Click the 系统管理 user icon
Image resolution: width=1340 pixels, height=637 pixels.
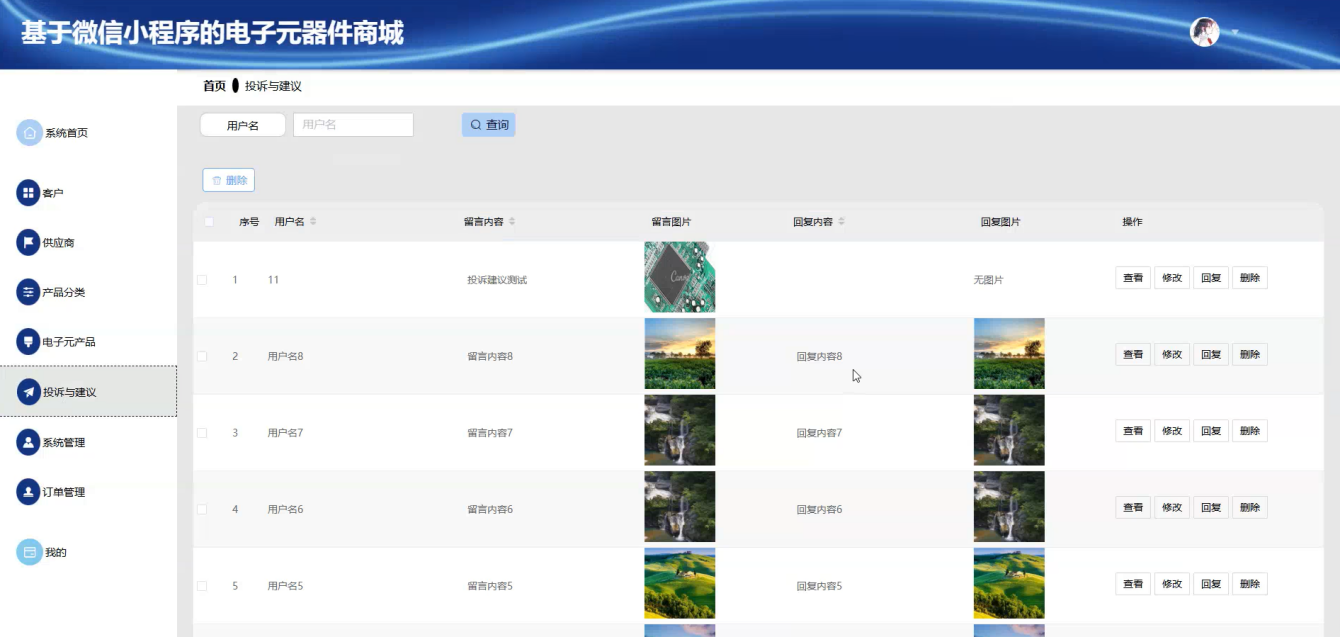(x=28, y=442)
